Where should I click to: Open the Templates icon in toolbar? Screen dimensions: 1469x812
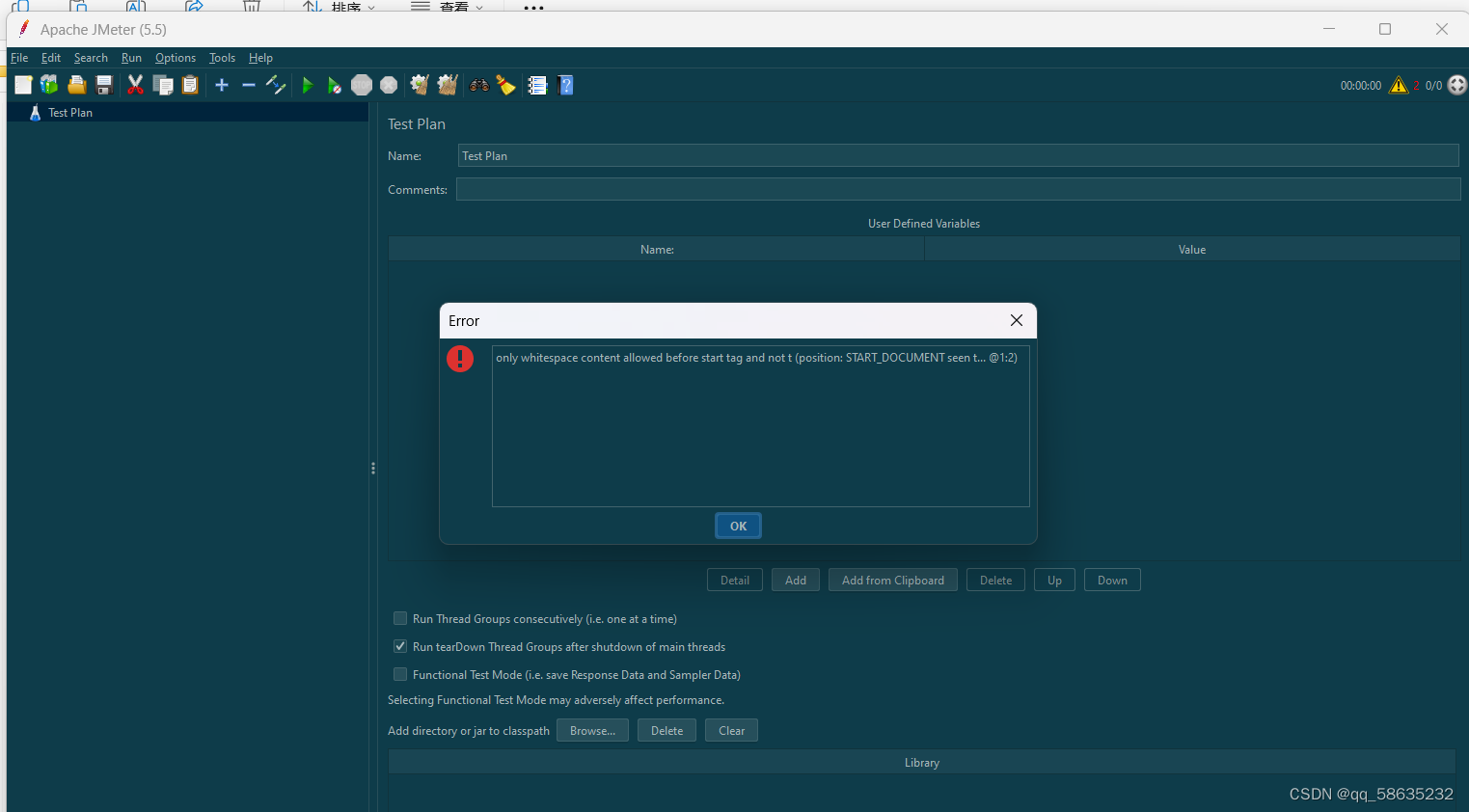pyautogui.click(x=49, y=85)
